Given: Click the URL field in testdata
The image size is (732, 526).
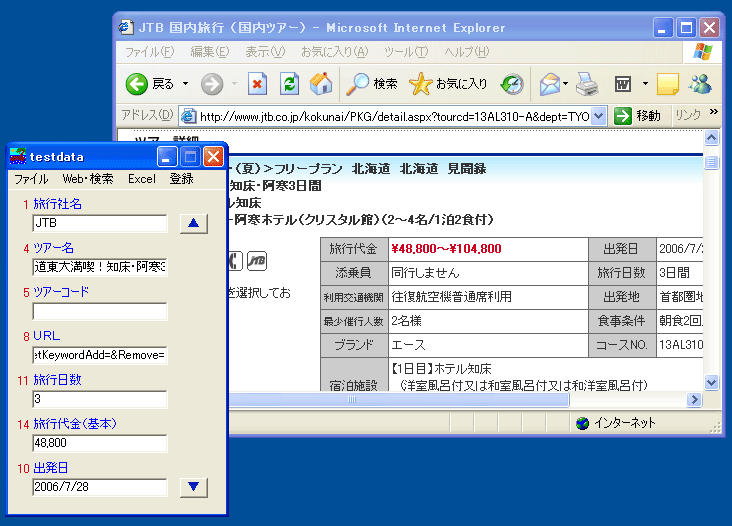Looking at the screenshot, I should (x=100, y=355).
